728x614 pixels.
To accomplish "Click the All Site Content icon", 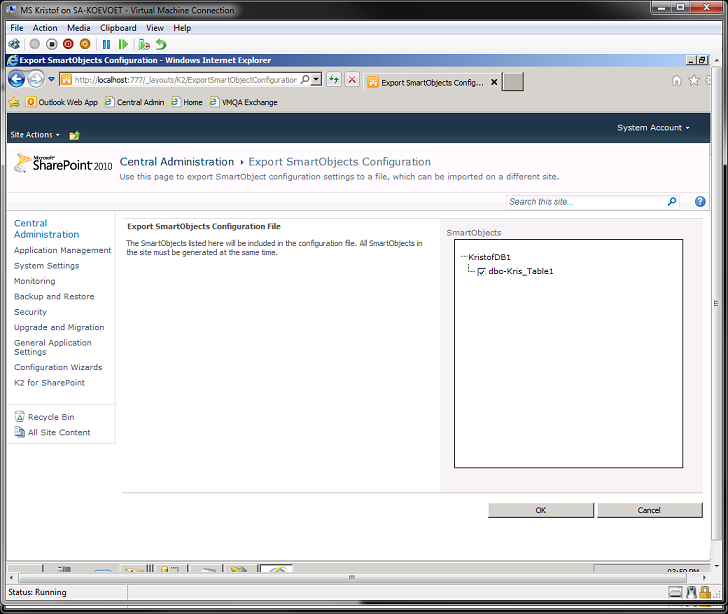I will [x=20, y=432].
